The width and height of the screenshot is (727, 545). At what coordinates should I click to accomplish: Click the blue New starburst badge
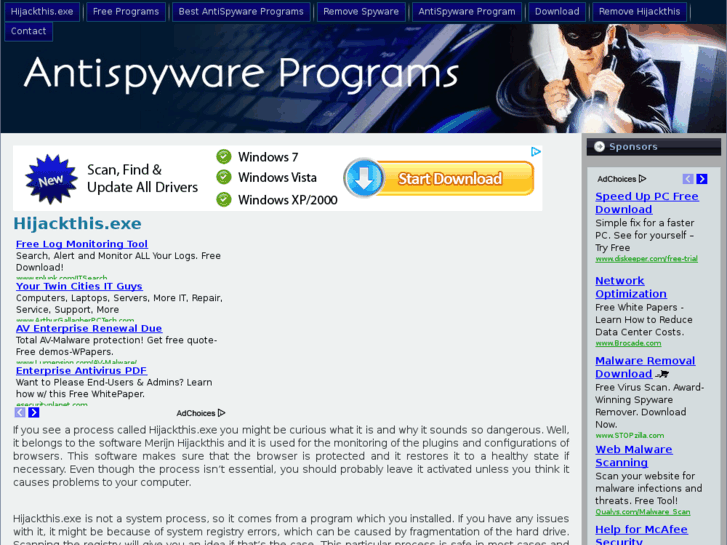(51, 180)
